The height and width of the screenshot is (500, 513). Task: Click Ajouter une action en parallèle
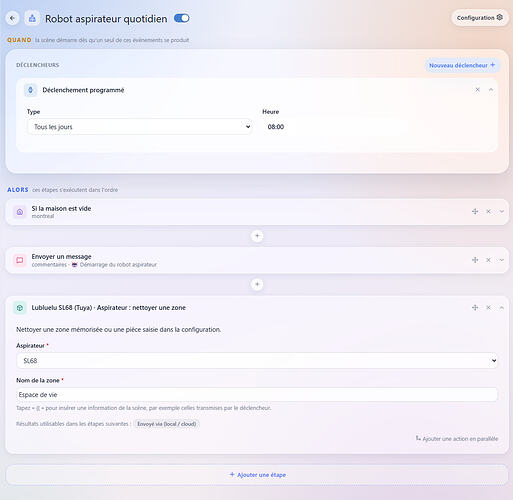point(457,439)
